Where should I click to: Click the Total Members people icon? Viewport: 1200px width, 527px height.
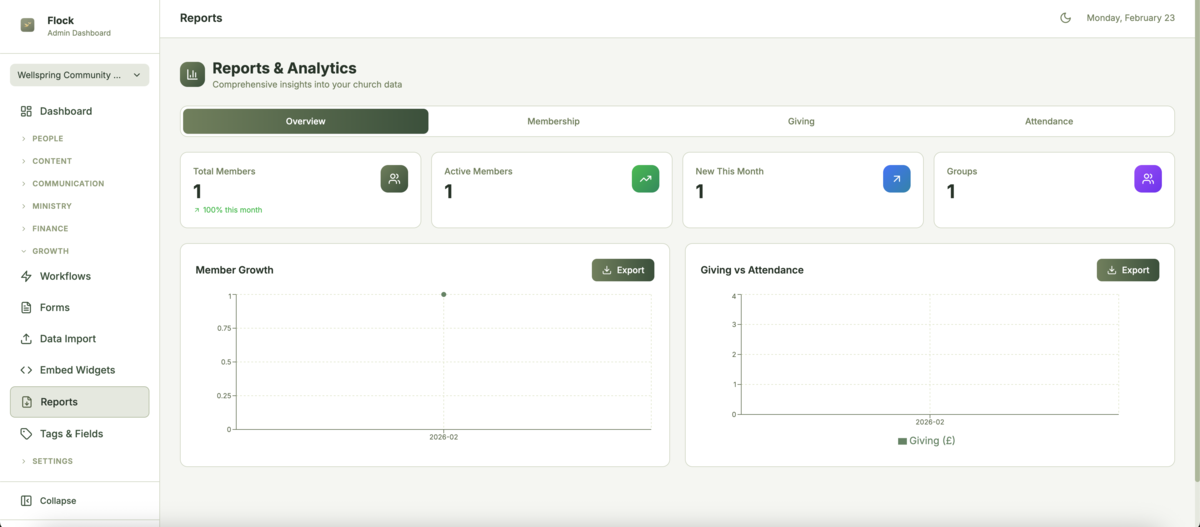tap(394, 179)
